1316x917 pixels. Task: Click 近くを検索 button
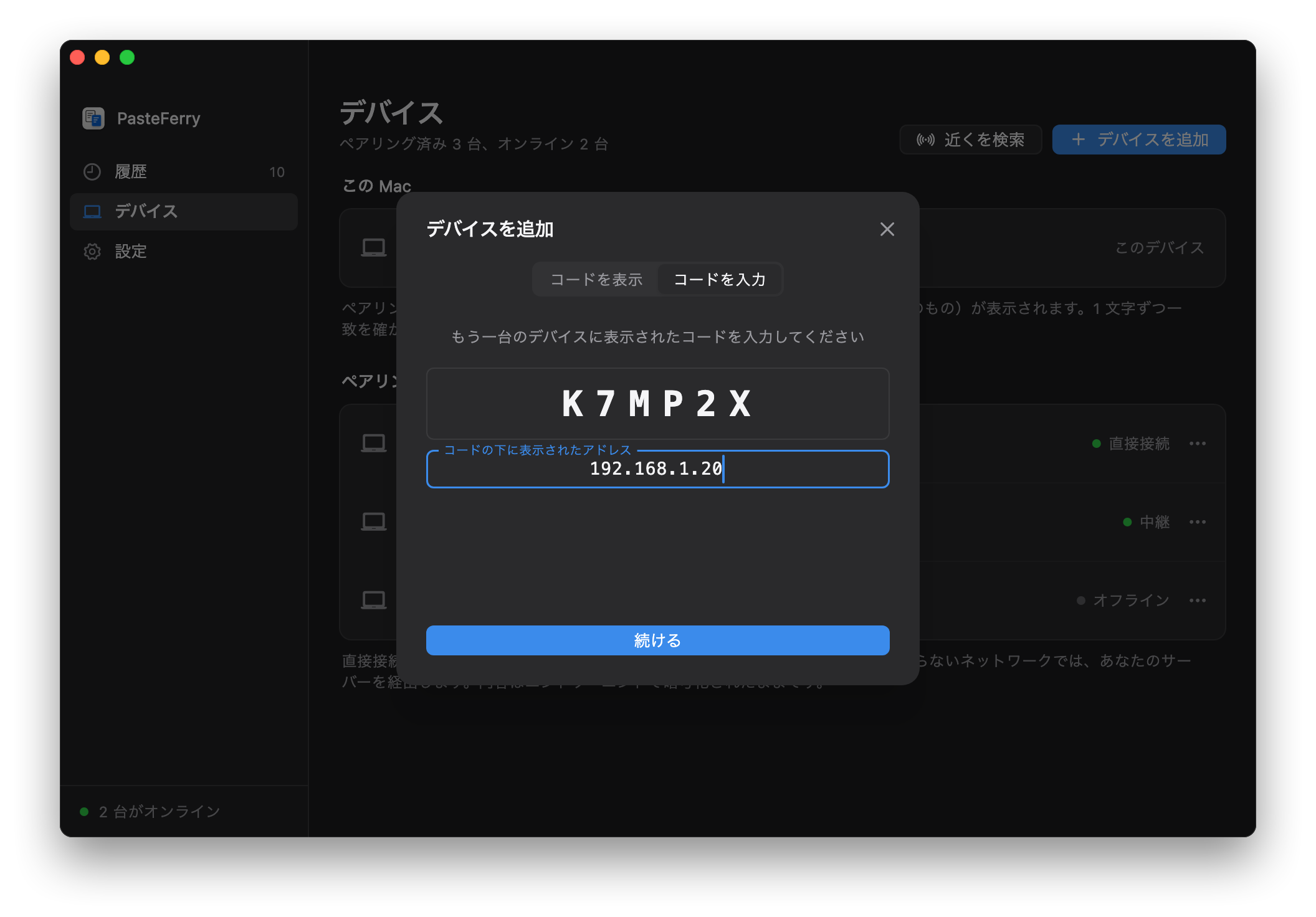(970, 140)
